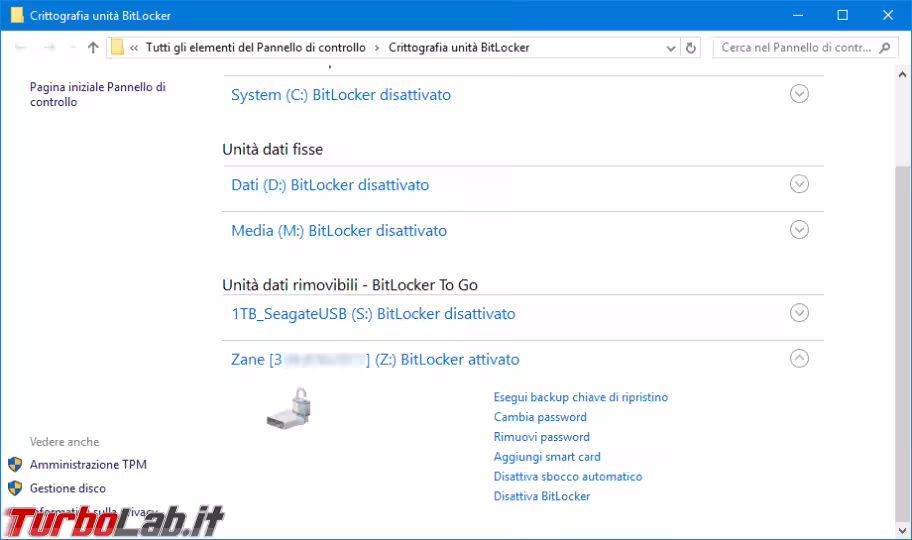Click the search magnifier icon
Image resolution: width=912 pixels, height=540 pixels.
coord(885,48)
